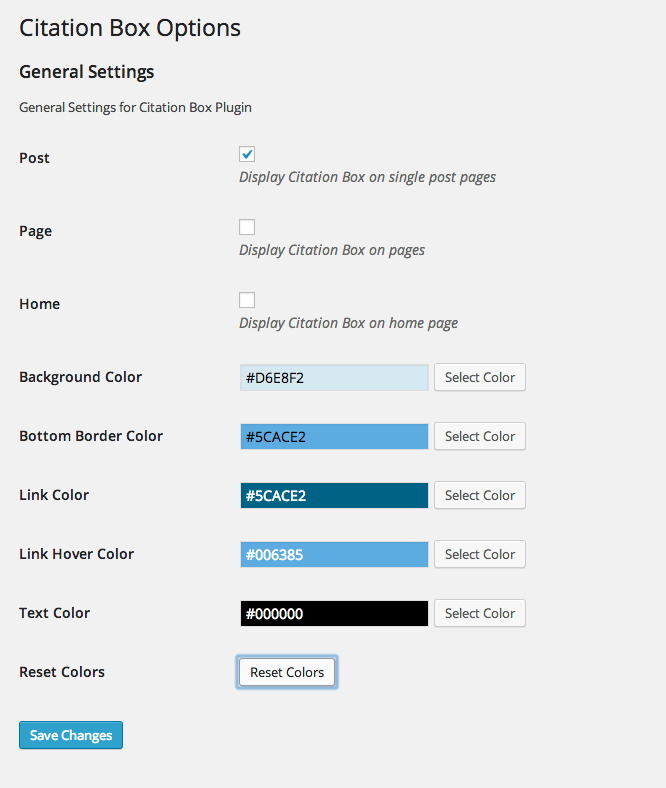Click the Reset Colors button
This screenshot has height=788, width=666.
click(287, 672)
